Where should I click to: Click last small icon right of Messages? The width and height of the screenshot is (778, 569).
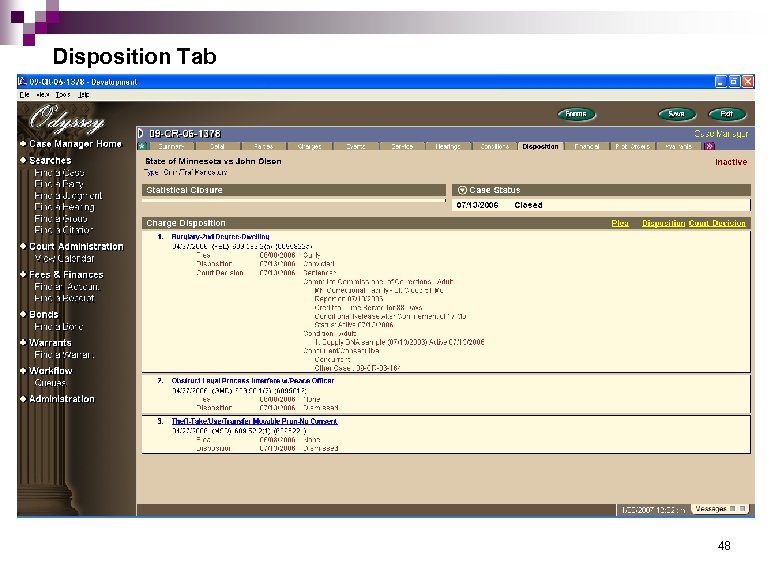pos(743,508)
